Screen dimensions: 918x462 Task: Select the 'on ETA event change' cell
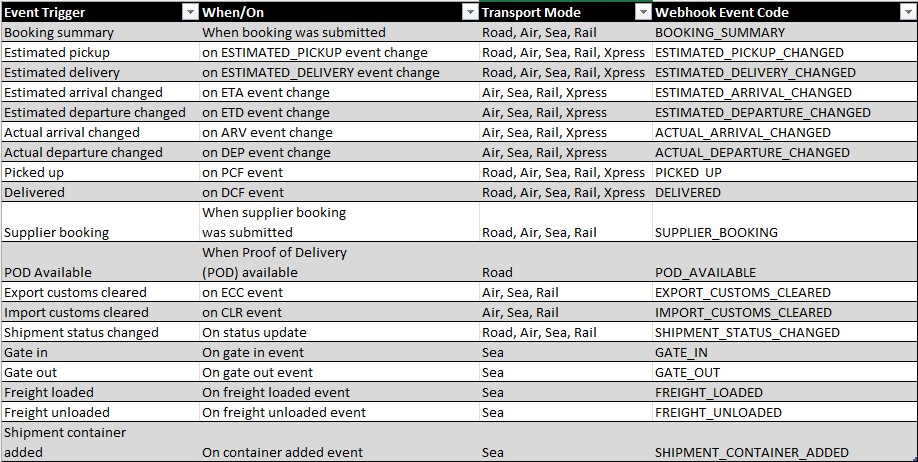click(266, 92)
